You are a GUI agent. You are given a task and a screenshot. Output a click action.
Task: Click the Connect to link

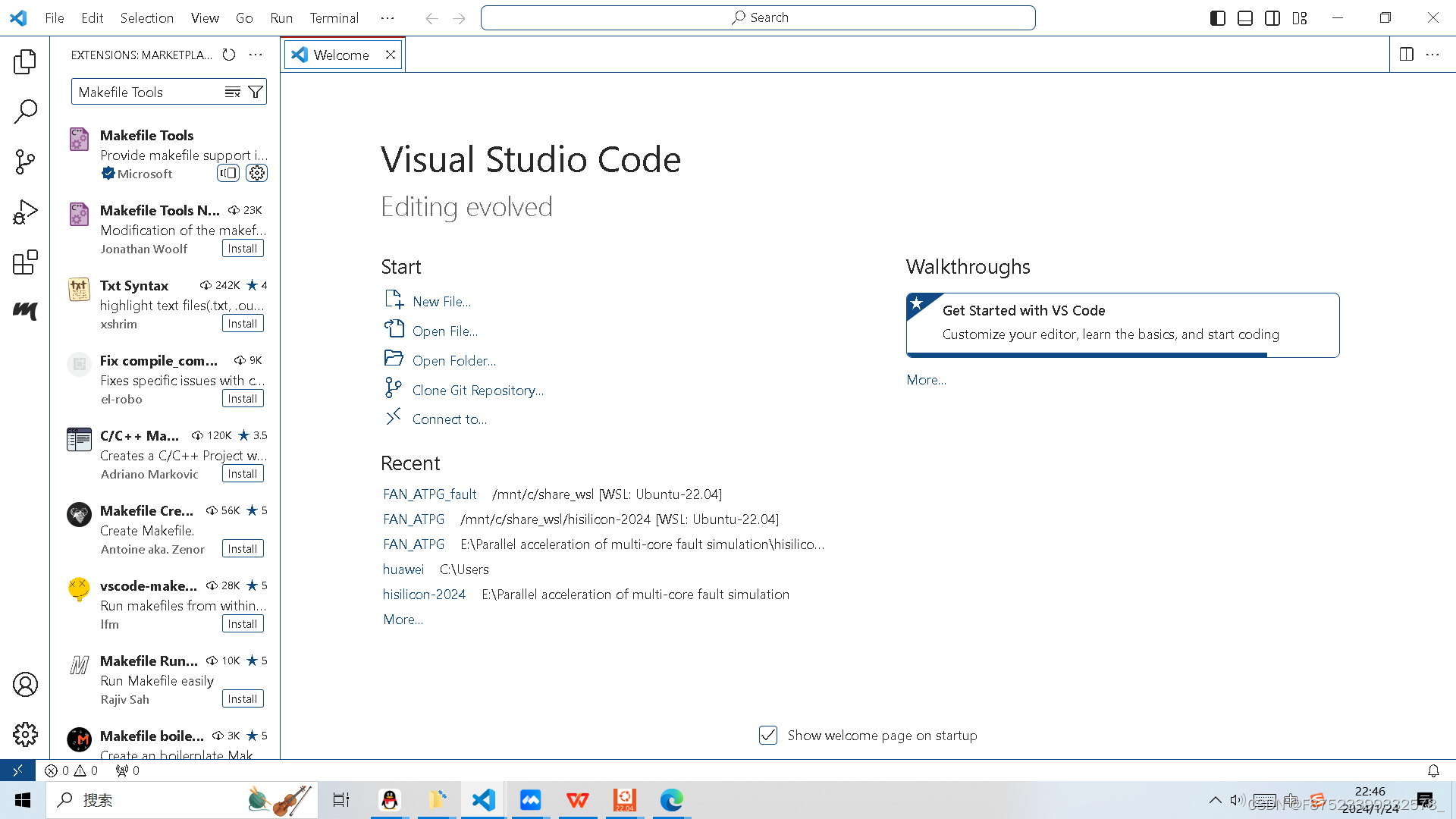pos(450,419)
